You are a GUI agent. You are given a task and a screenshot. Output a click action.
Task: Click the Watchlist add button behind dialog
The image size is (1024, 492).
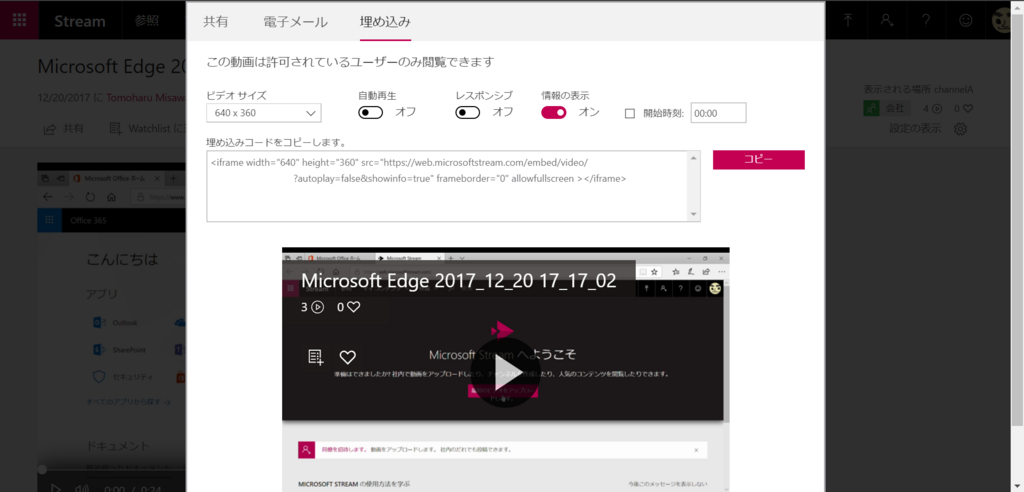(148, 129)
